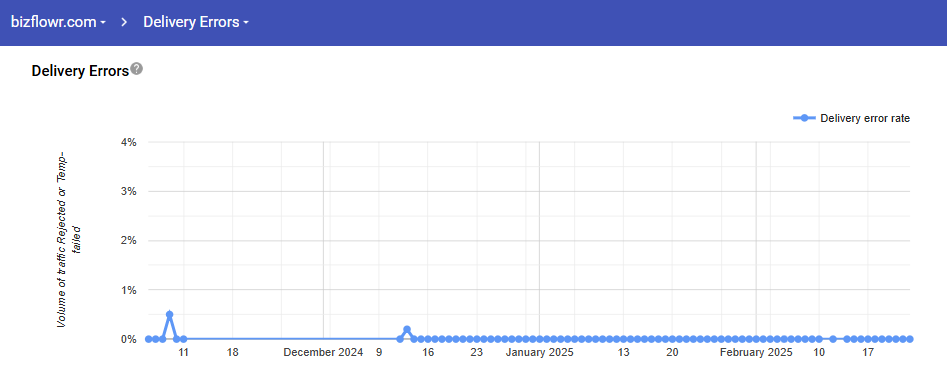Click the January 2025 axis label
Image resolution: width=947 pixels, height=378 pixels.
tap(539, 353)
